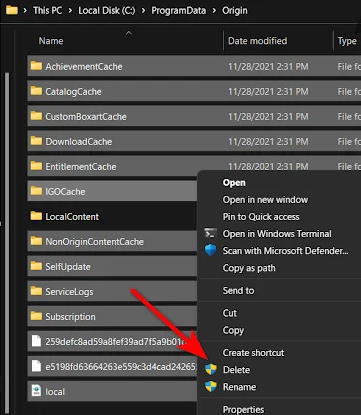Click the LocalContent folder icon
Viewport: 361px width, 415px height.
[x=36, y=216]
